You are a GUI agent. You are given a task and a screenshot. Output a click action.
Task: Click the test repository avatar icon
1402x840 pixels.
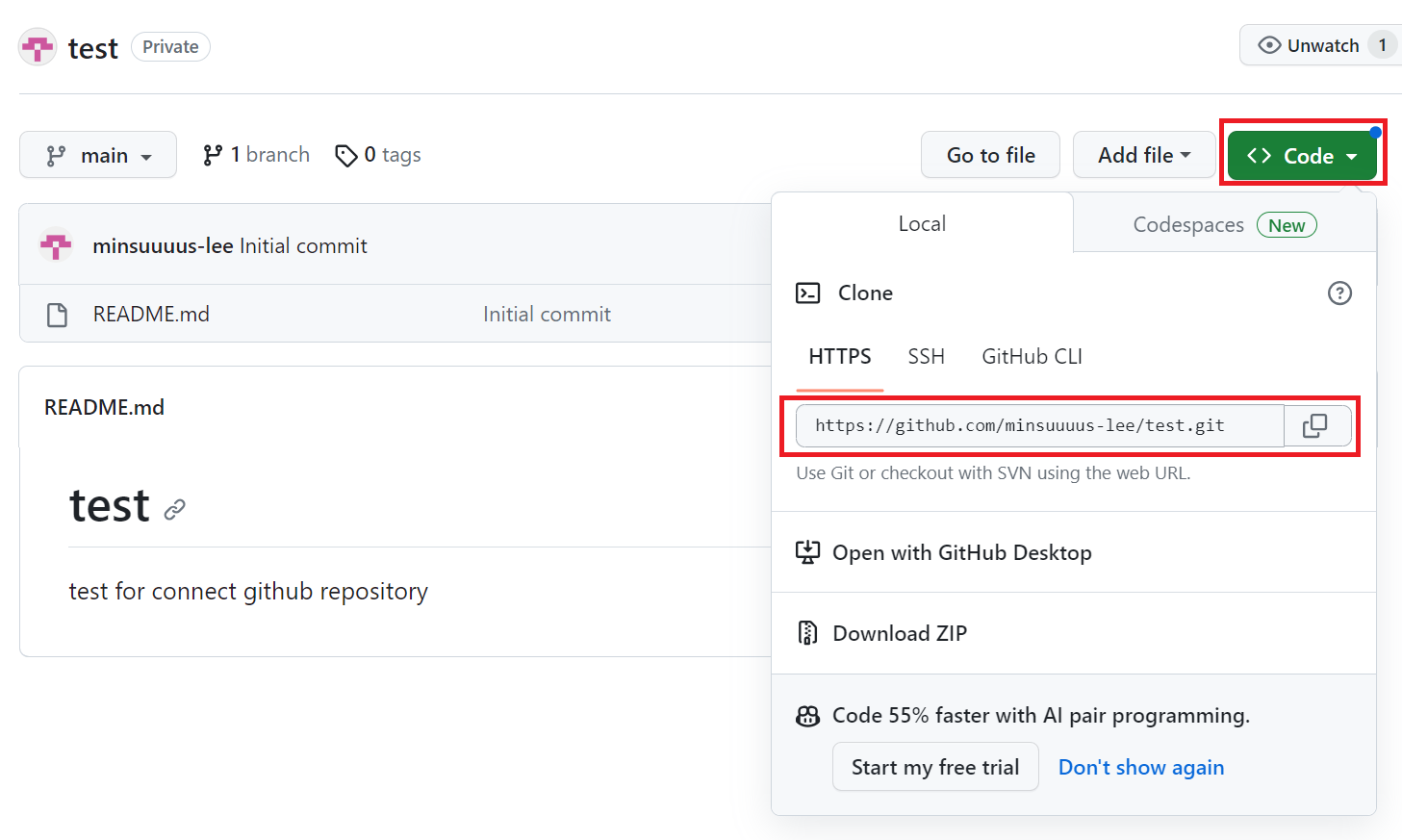point(38,47)
